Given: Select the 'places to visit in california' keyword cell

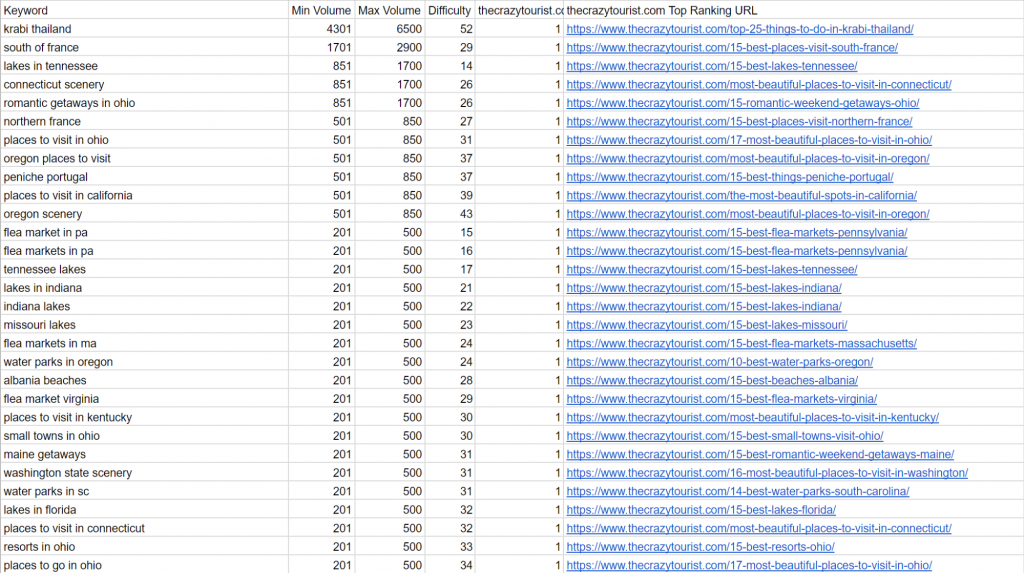Looking at the screenshot, I should (x=144, y=195).
